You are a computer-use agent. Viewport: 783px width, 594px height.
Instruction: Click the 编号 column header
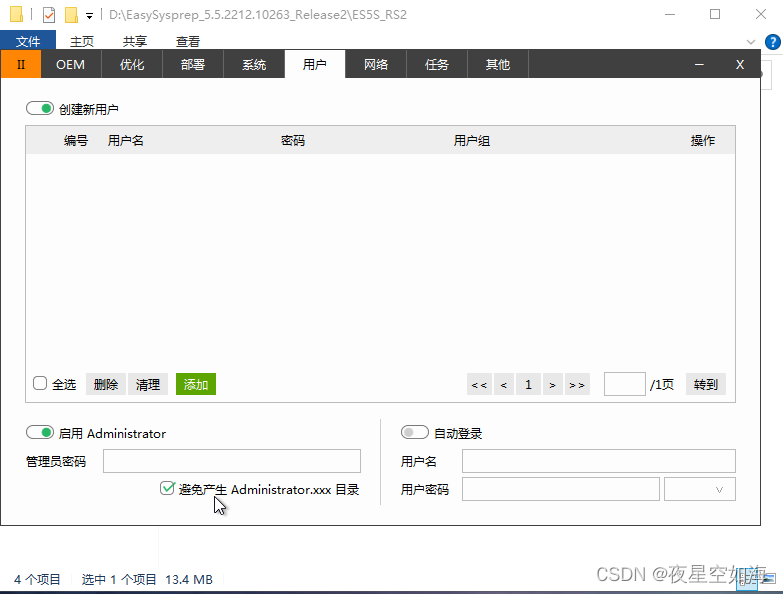click(x=76, y=141)
